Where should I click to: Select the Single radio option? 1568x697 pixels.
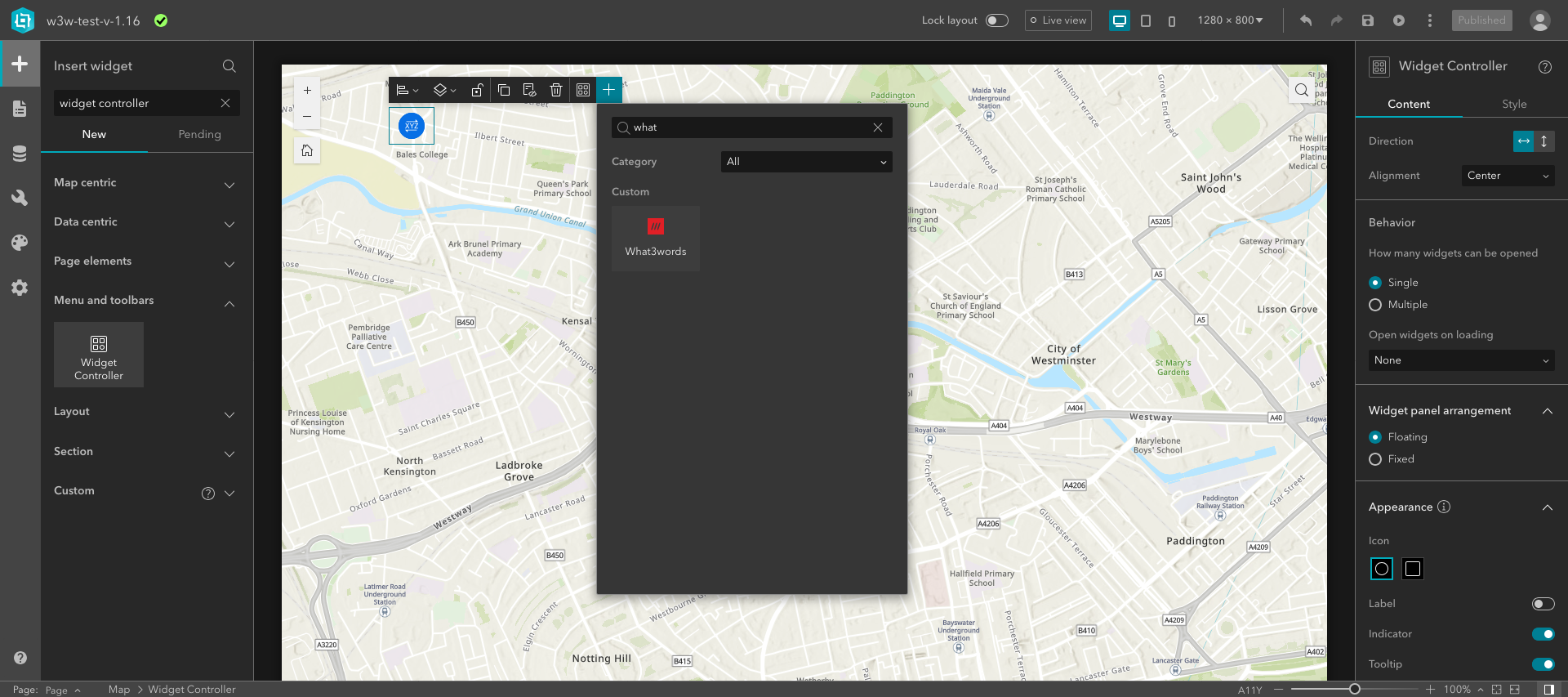tap(1375, 283)
